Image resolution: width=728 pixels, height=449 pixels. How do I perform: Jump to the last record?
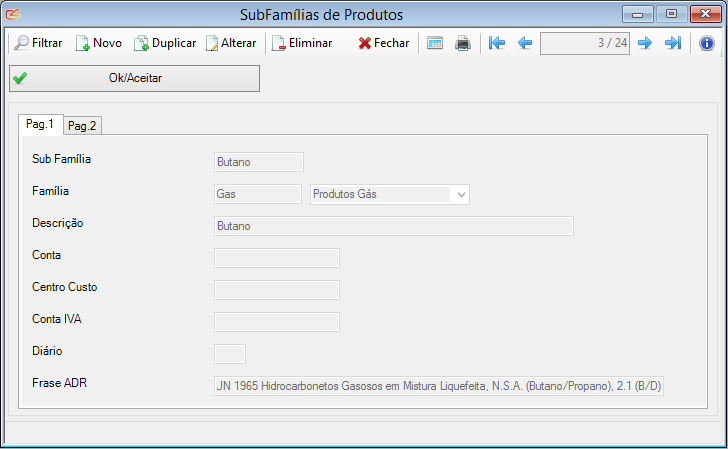click(x=673, y=43)
